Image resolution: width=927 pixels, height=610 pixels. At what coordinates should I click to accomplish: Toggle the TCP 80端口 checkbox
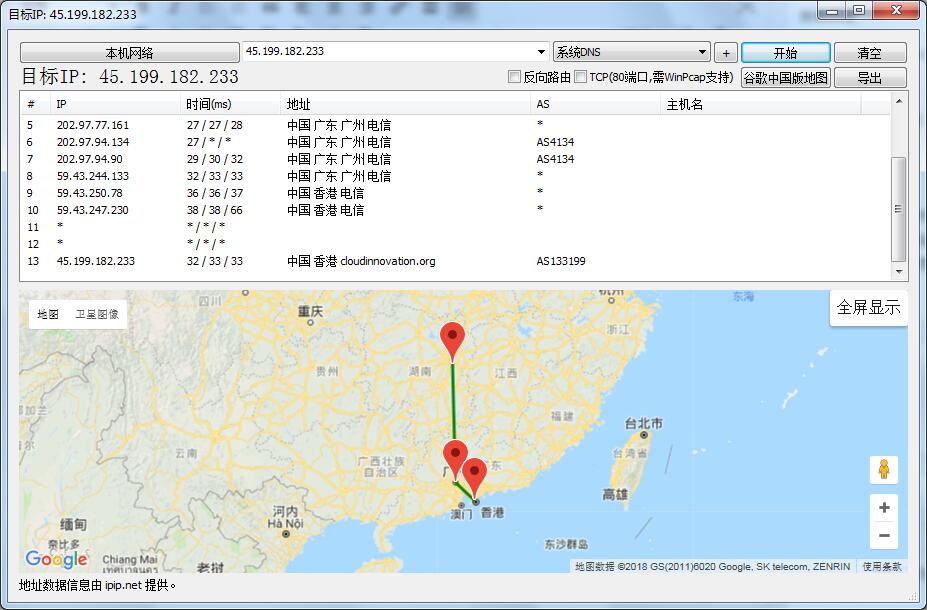point(581,77)
